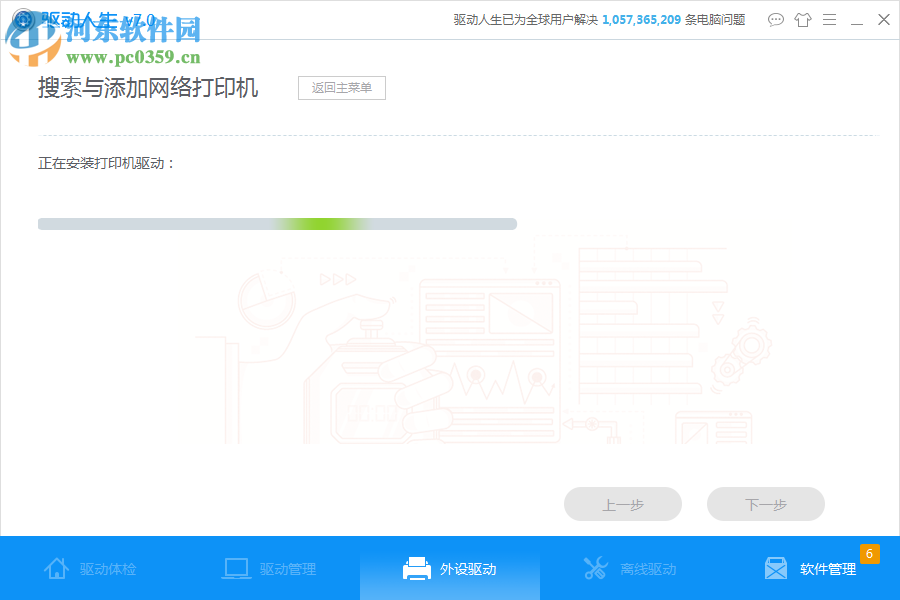900x600 pixels.
Task: Click the 外设驱动 printer icon
Action: [x=416, y=567]
